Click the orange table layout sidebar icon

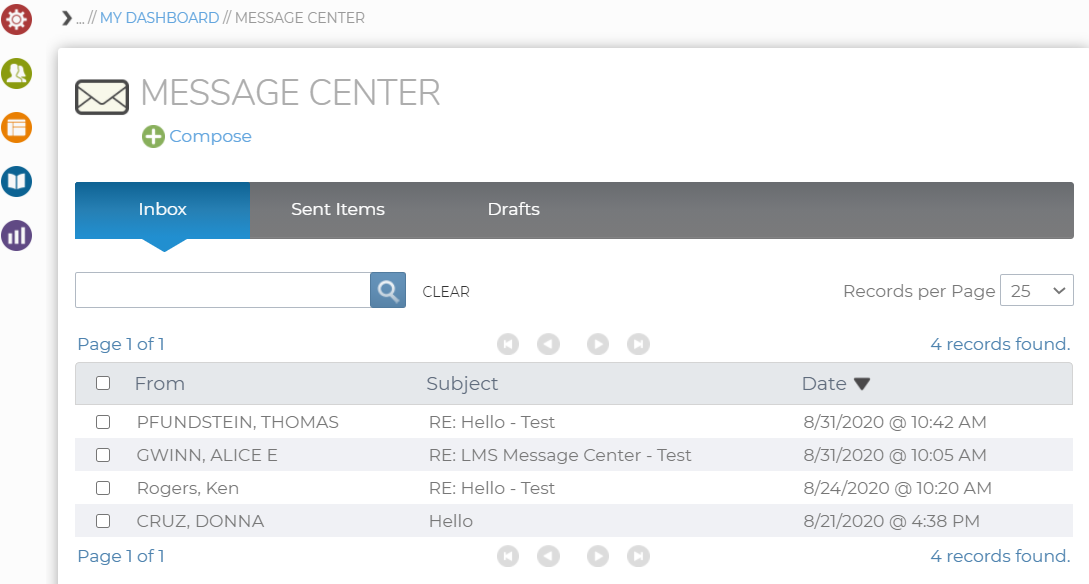(16, 127)
